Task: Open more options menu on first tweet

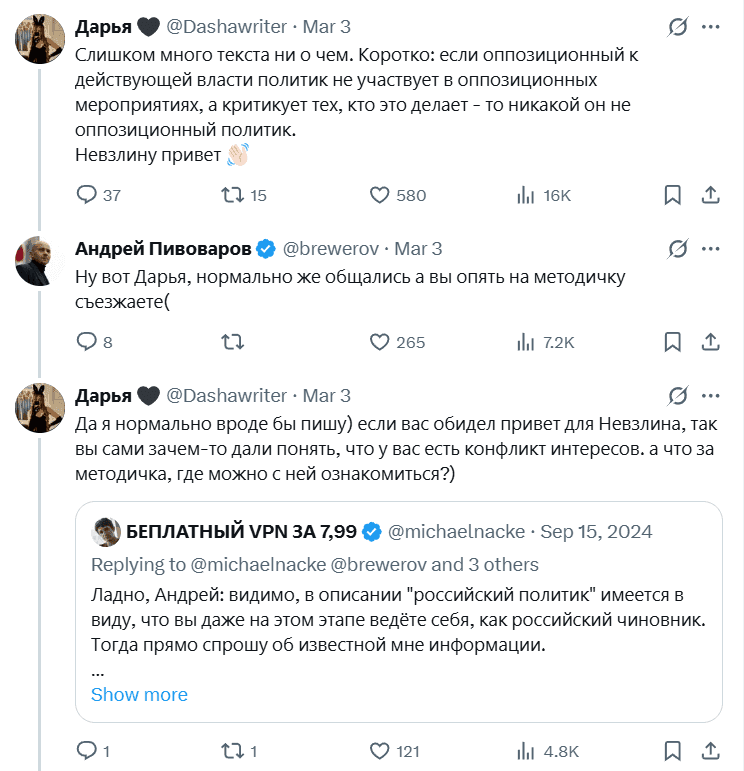Action: pyautogui.click(x=710, y=27)
